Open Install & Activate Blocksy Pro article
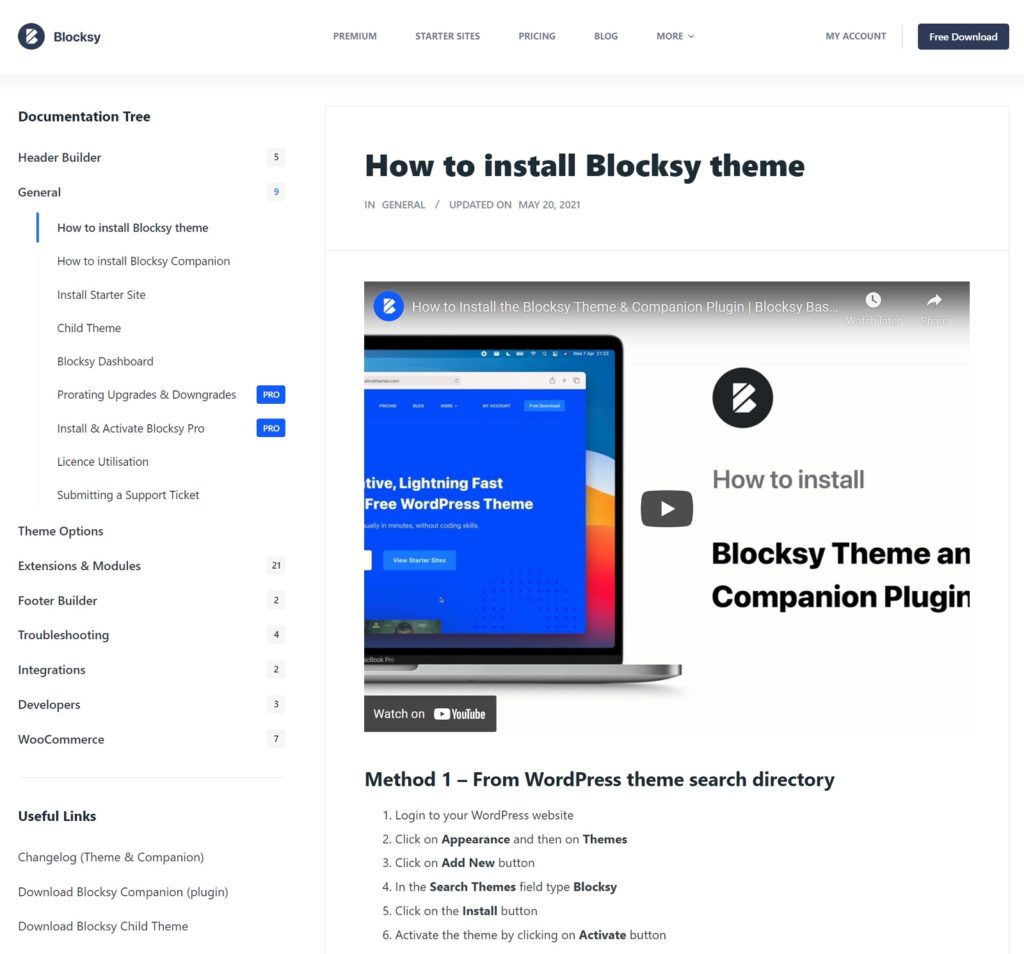Screen dimensions: 1024x954 [131, 428]
